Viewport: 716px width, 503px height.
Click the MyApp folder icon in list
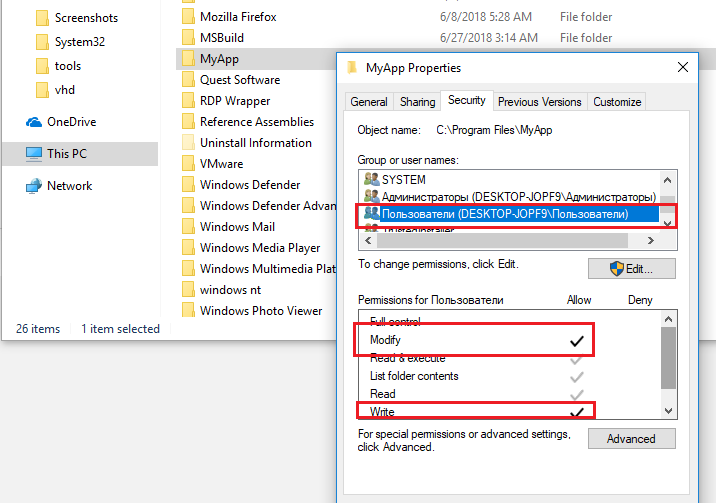pyautogui.click(x=187, y=60)
